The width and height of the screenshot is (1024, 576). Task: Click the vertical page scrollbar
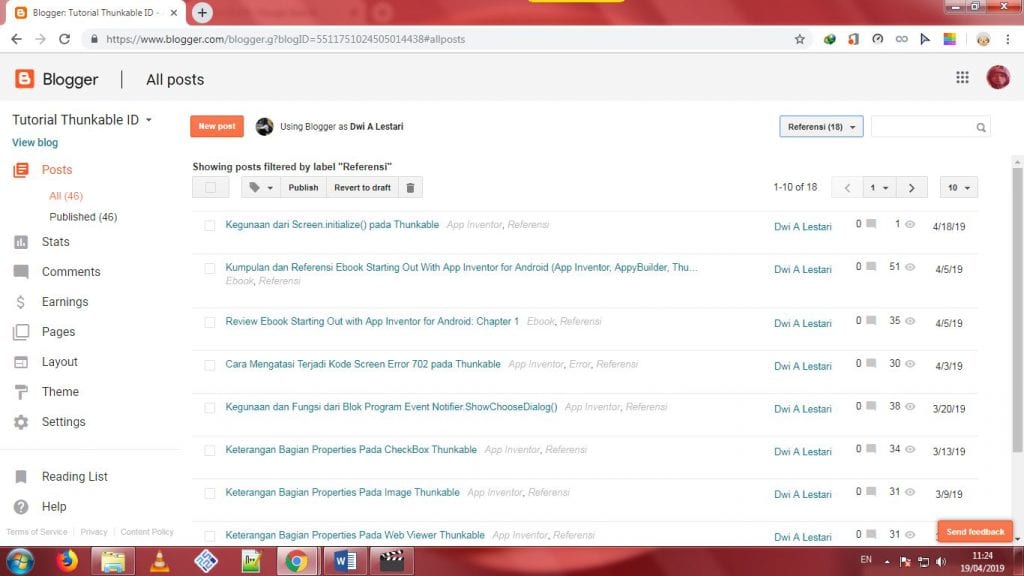pos(1017,300)
